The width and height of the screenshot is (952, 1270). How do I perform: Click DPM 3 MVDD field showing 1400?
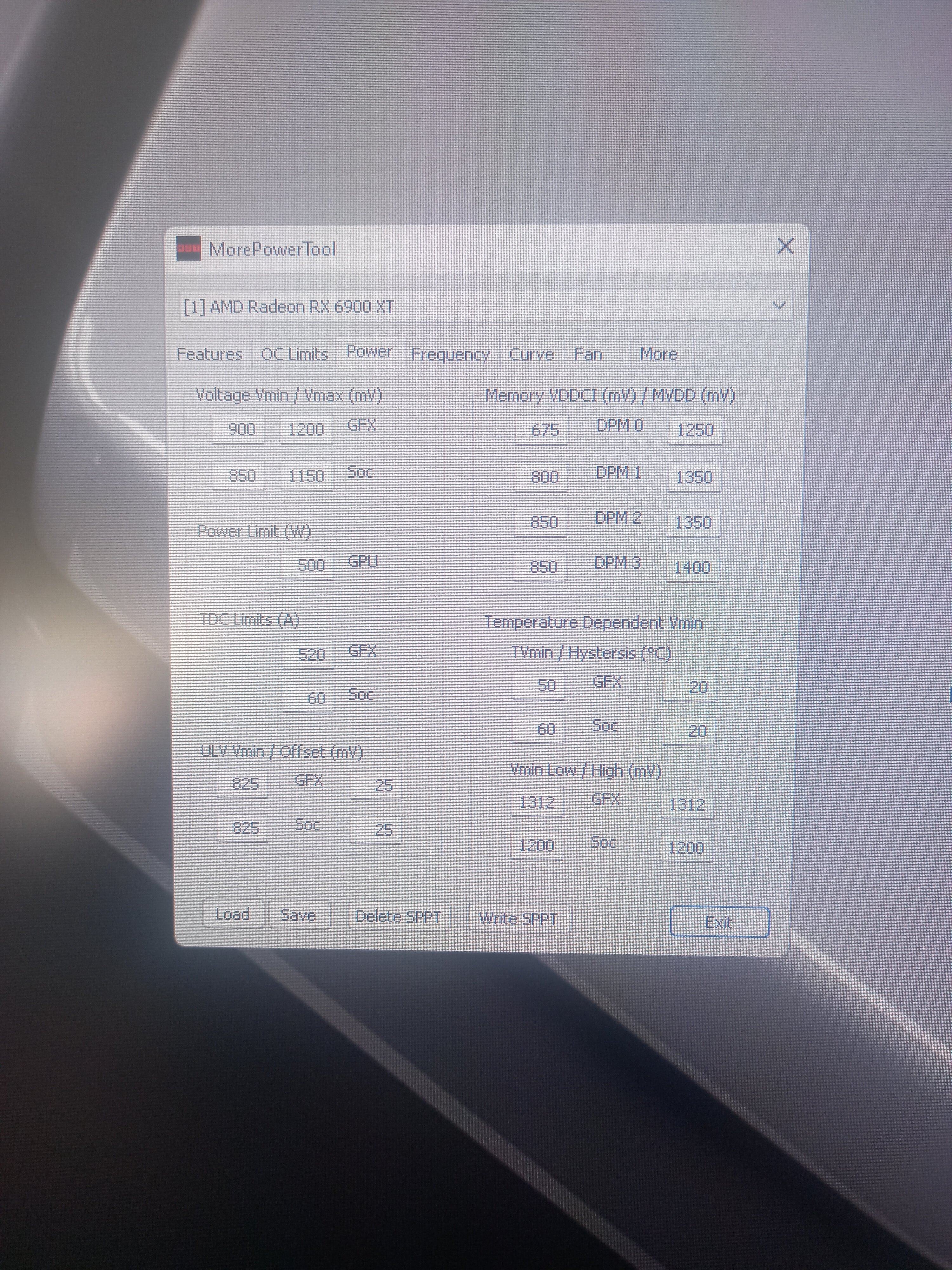click(693, 568)
